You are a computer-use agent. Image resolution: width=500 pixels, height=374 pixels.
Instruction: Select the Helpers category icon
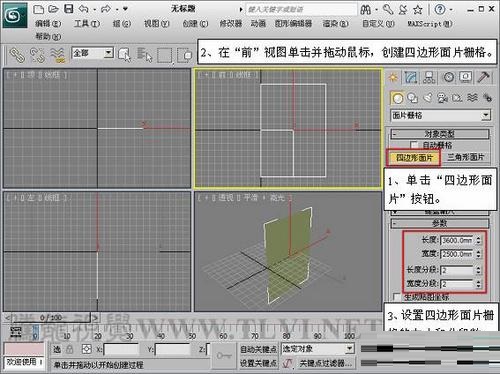[457, 98]
